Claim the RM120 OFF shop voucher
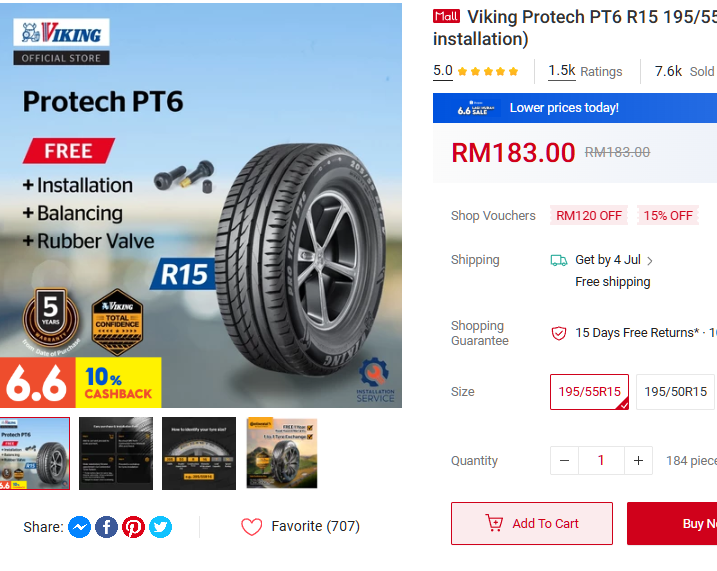Viewport: 717px width, 571px height. pos(589,216)
